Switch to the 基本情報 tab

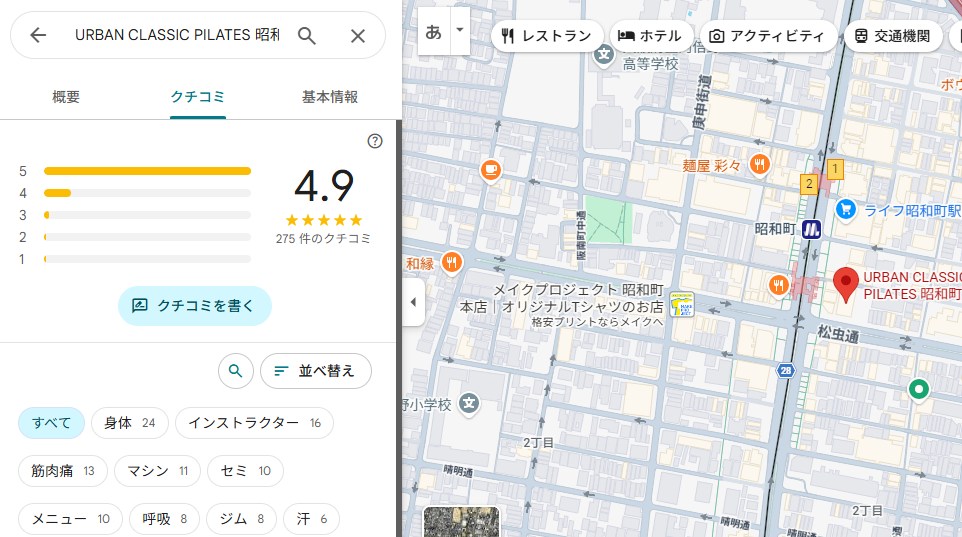[329, 97]
